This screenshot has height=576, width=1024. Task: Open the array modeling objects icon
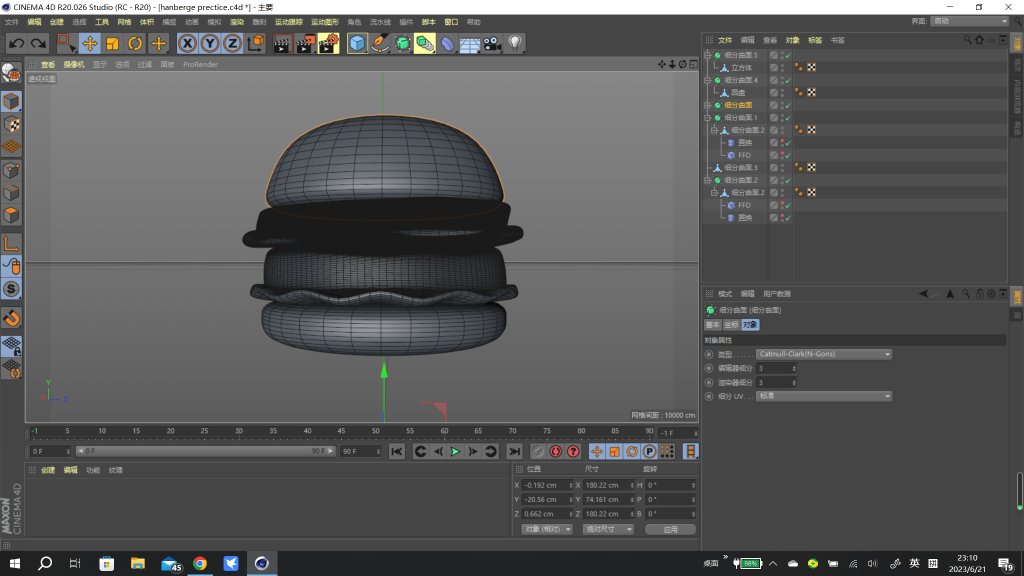click(x=424, y=44)
